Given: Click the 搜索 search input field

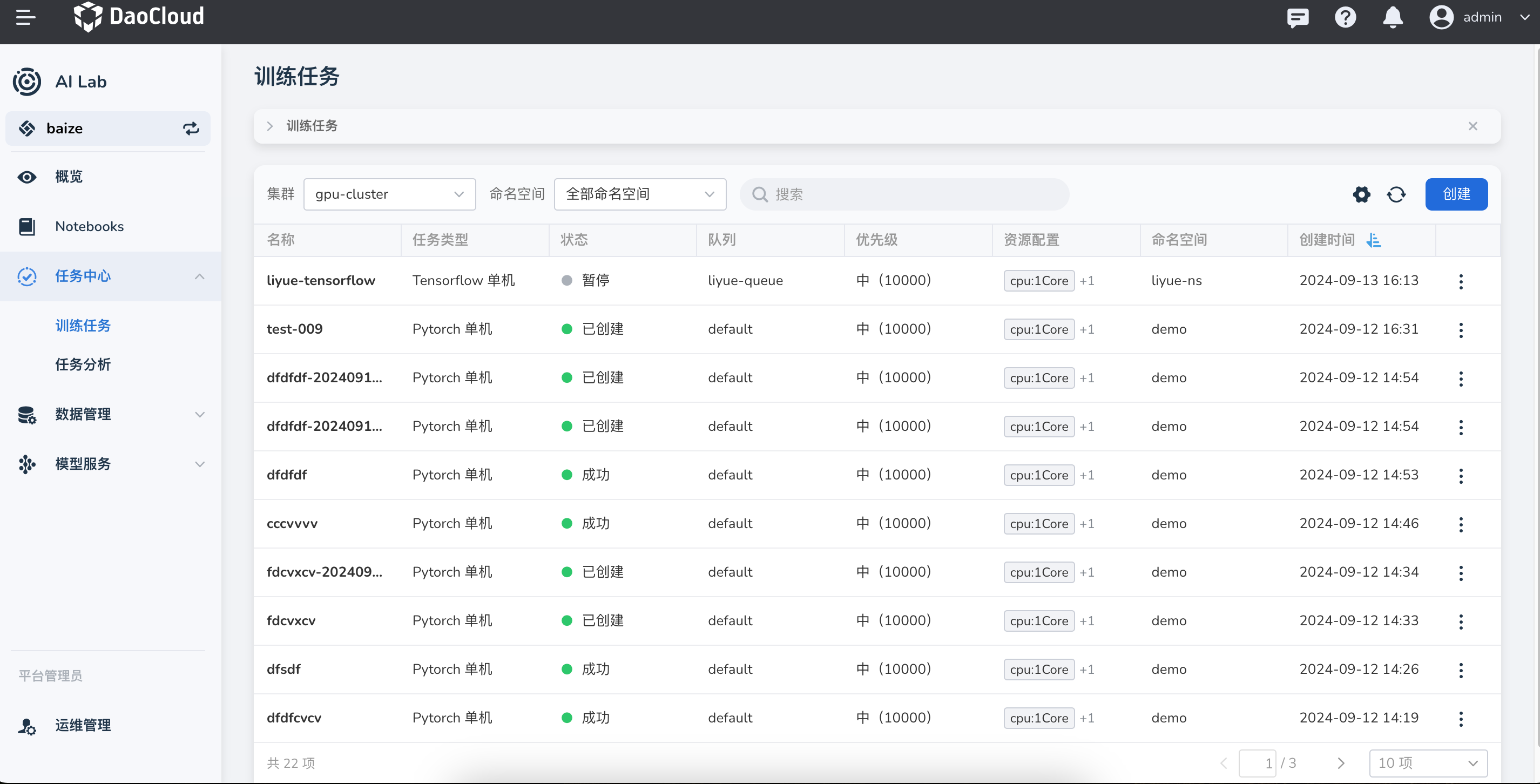Looking at the screenshot, I should coord(904,194).
